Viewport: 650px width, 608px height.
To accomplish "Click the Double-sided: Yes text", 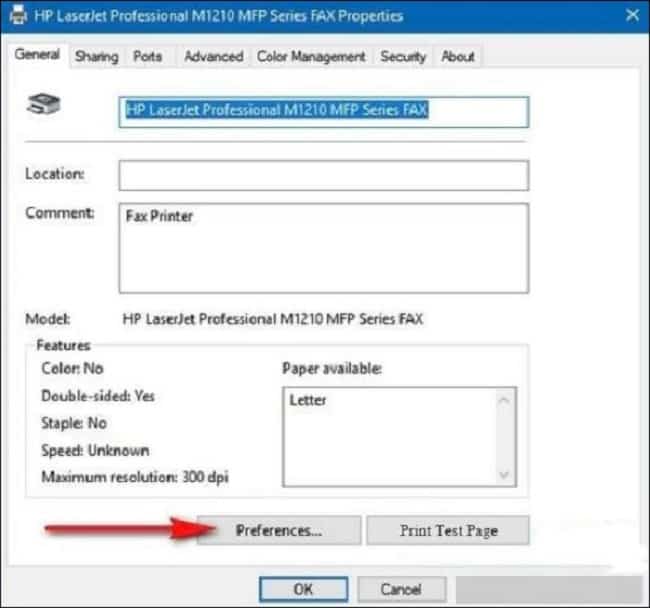I will (x=98, y=396).
